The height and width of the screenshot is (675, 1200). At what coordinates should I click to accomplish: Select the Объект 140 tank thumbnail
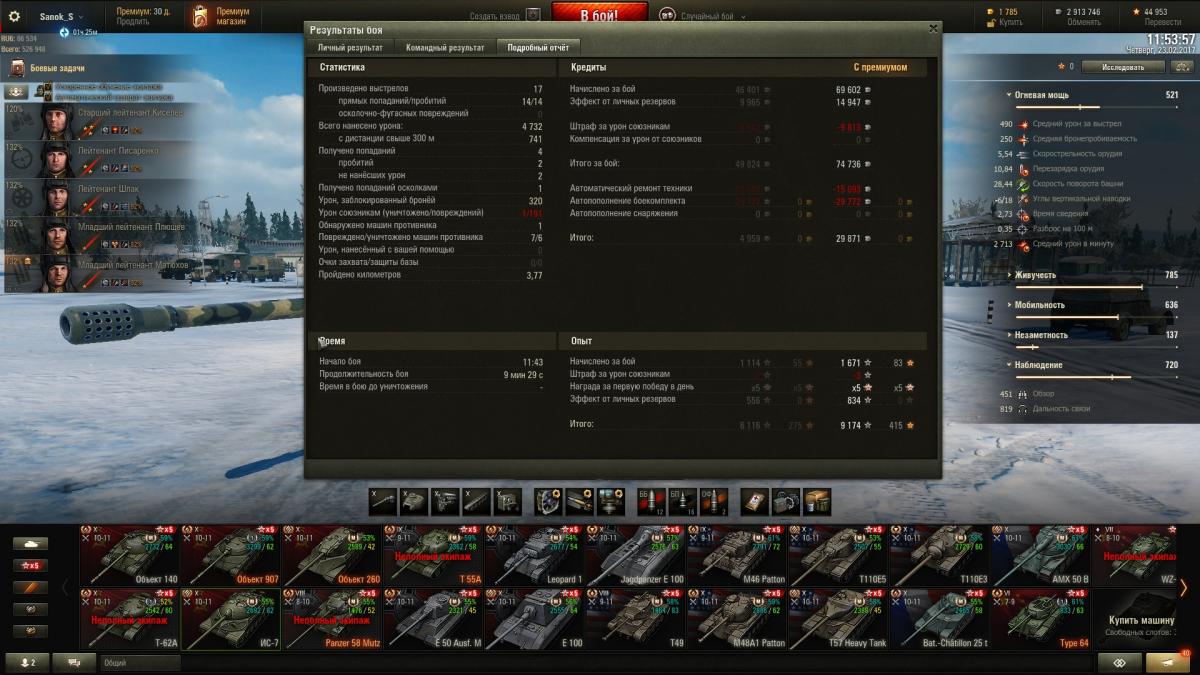point(130,555)
